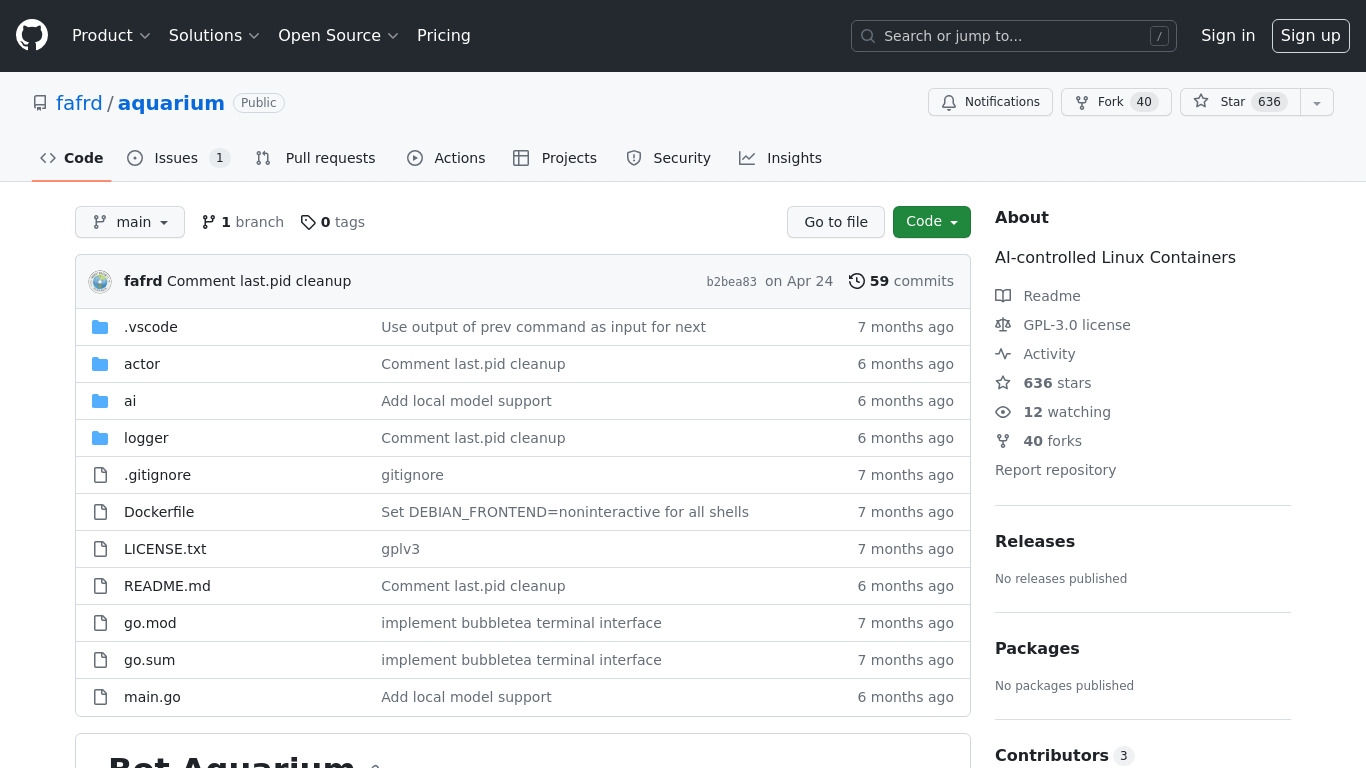Open the fafrd owner link
Image resolution: width=1366 pixels, height=768 pixels.
(79, 103)
